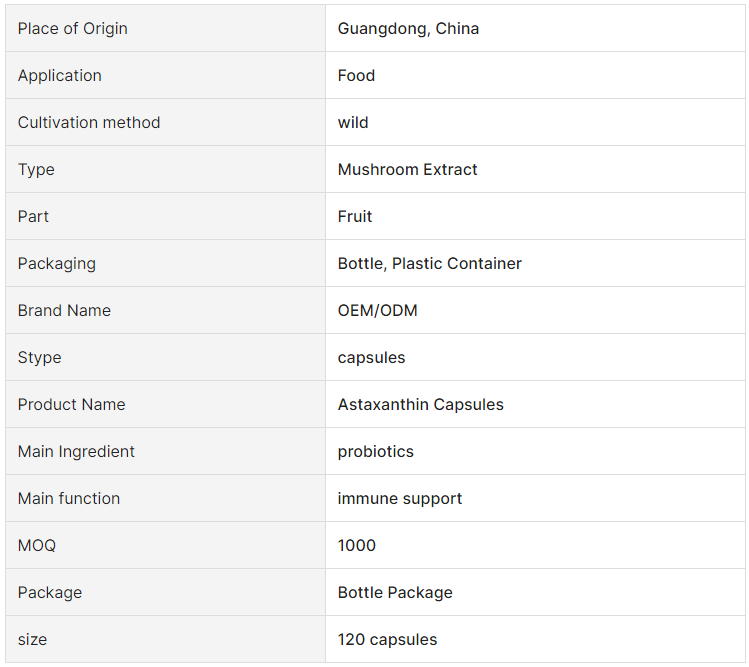Select the 120 capsules size value
Image resolution: width=749 pixels, height=667 pixels.
387,639
